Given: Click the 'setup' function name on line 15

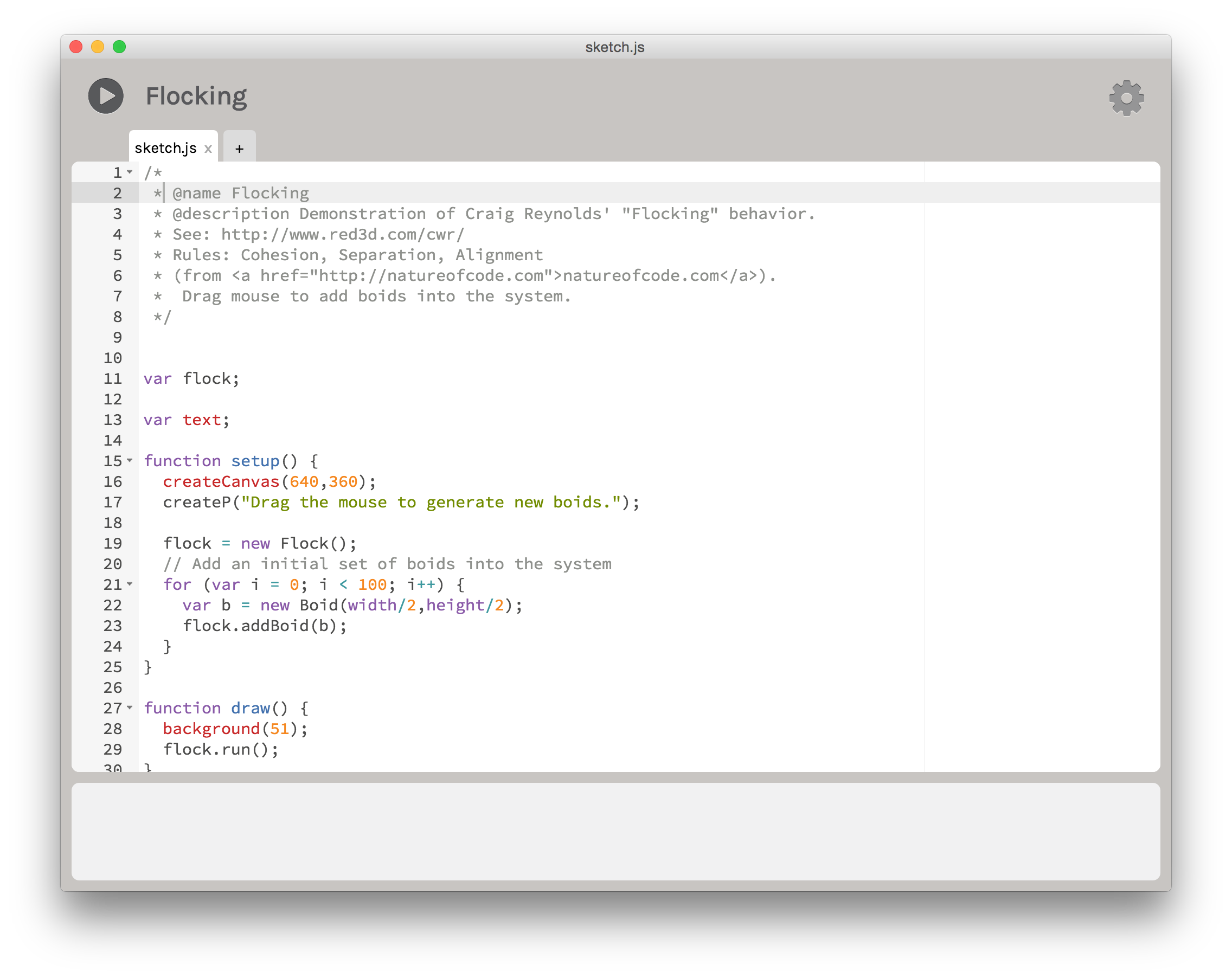Looking at the screenshot, I should coord(255,461).
